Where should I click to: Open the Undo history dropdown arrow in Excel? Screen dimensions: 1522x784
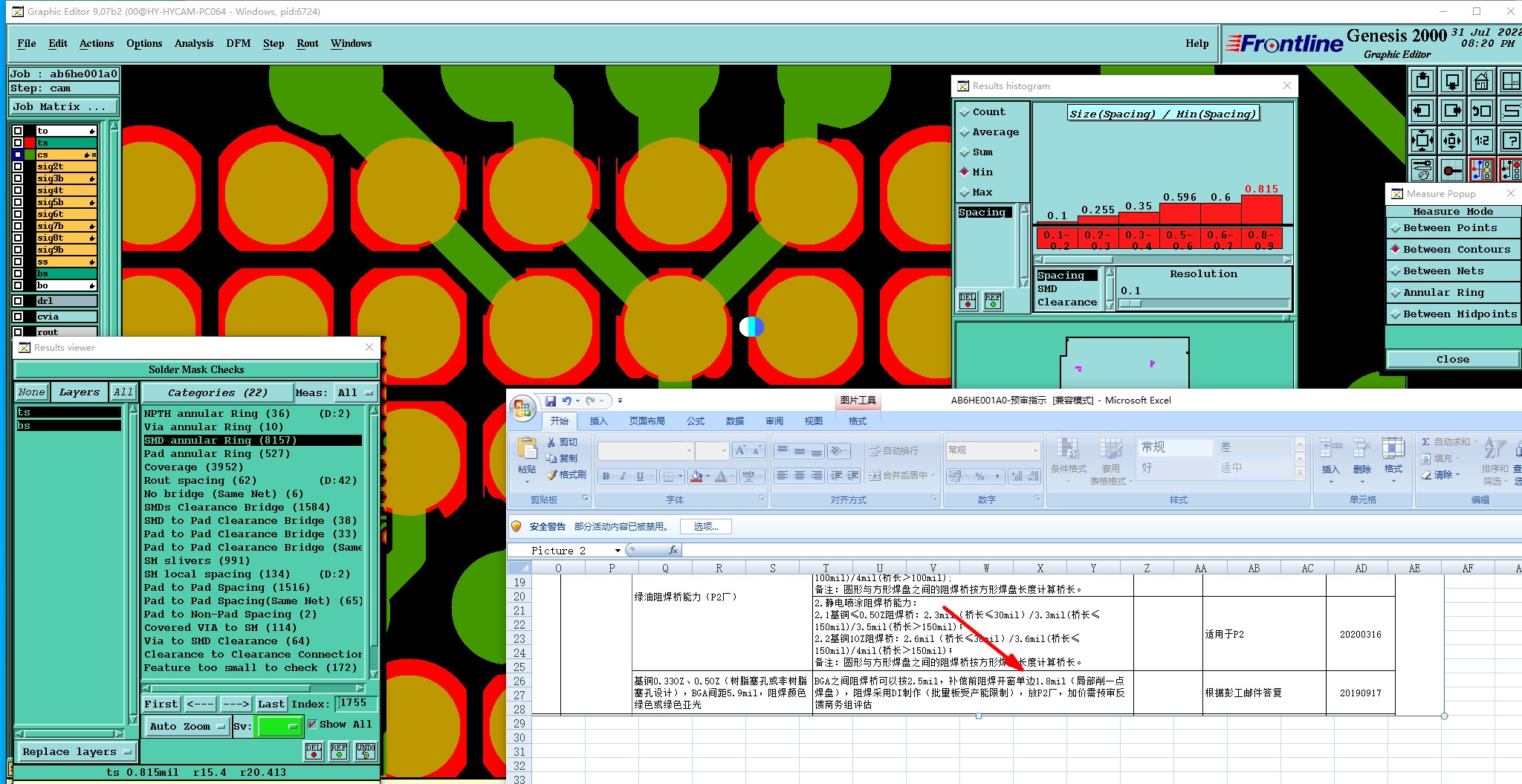coord(577,401)
